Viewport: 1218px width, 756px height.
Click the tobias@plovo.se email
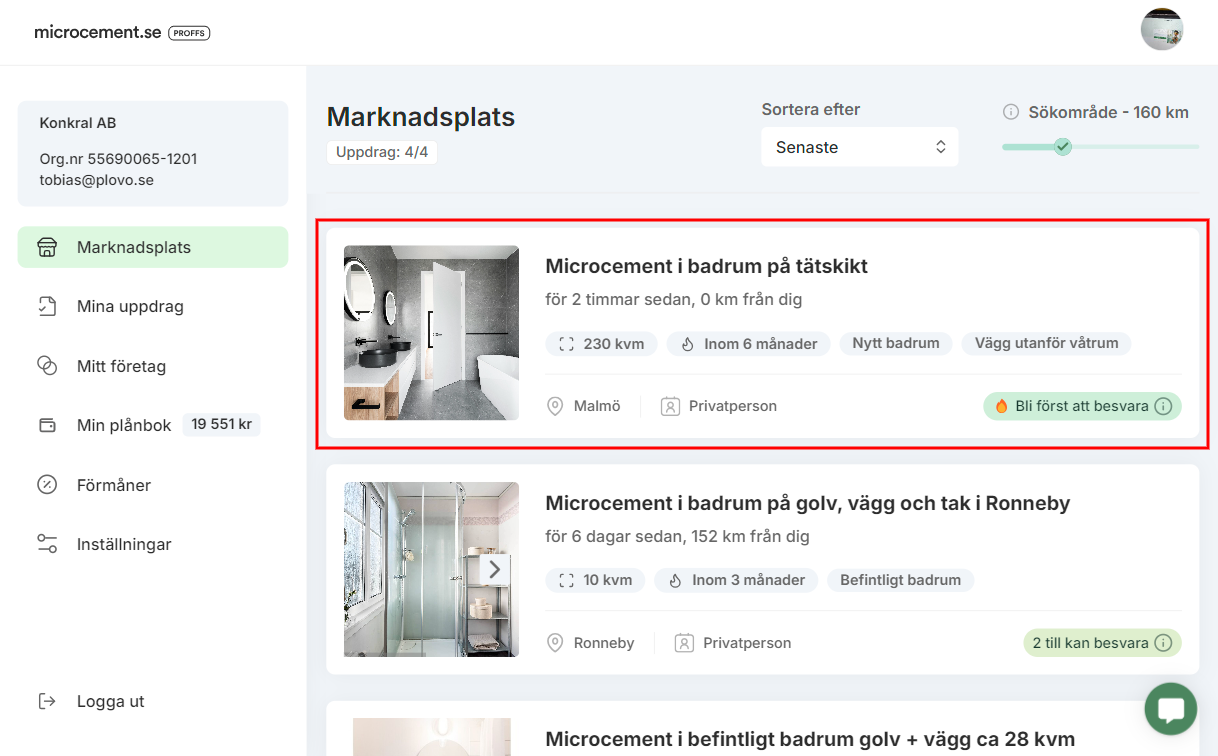coord(97,180)
